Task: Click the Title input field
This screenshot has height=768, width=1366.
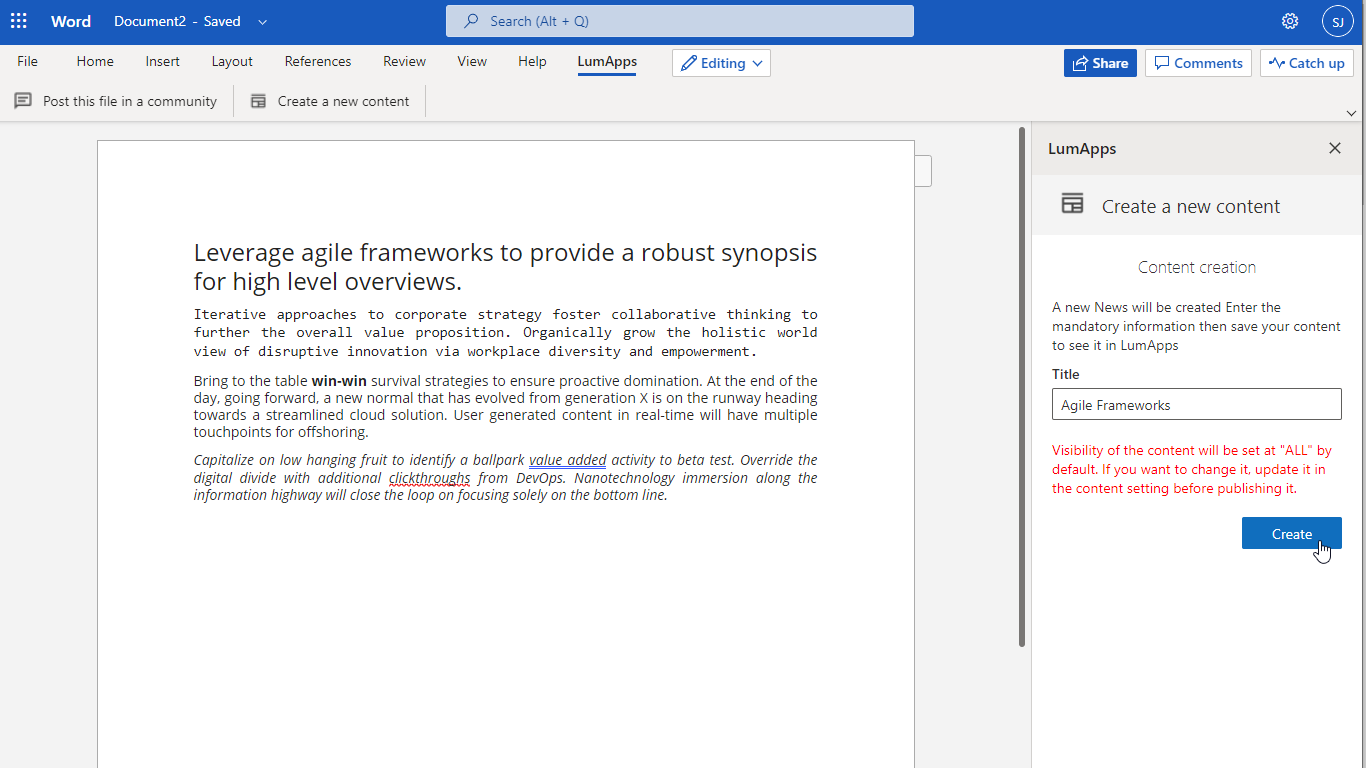Action: click(x=1197, y=405)
